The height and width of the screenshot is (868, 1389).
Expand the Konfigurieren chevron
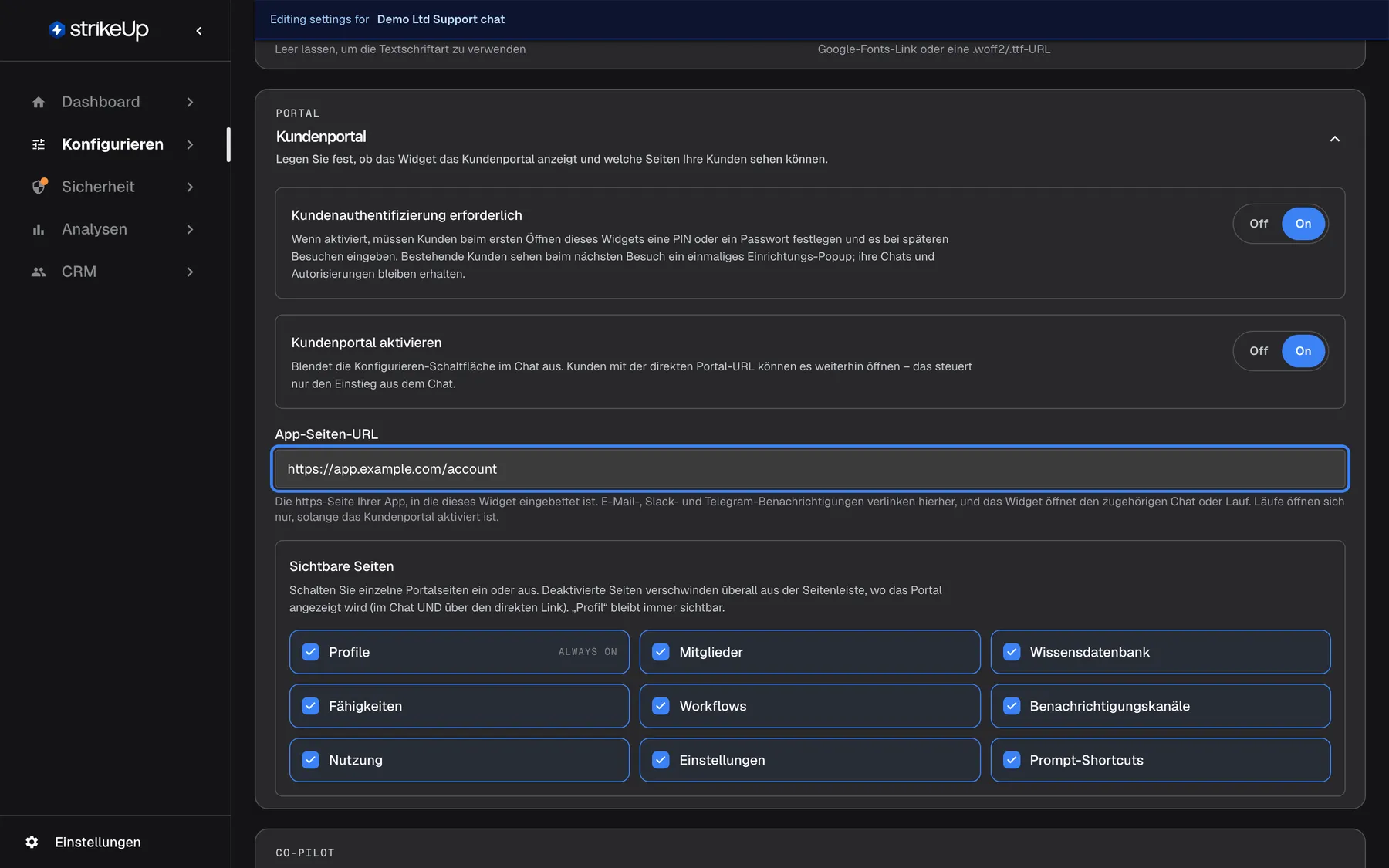(190, 144)
